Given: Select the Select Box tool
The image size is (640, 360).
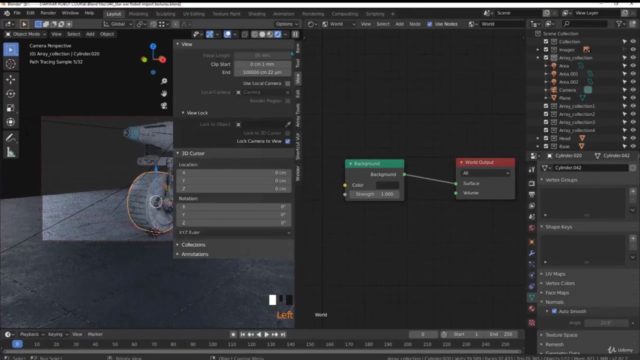Looking at the screenshot, I should 11,49.
